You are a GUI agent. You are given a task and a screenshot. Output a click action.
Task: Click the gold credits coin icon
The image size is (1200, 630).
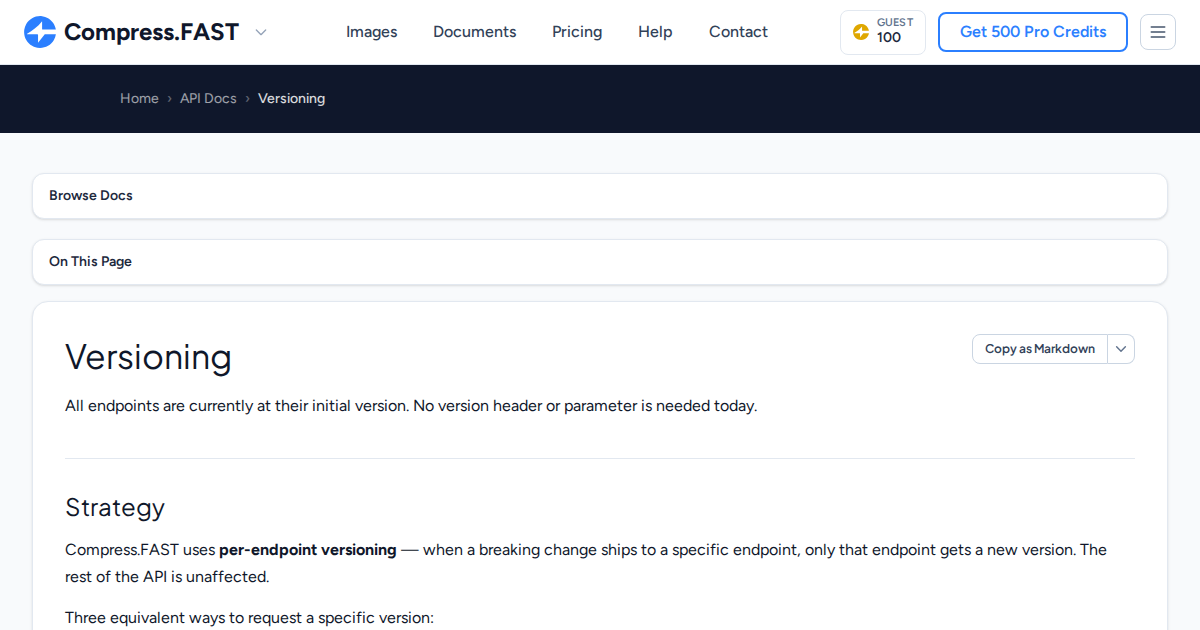pos(860,32)
